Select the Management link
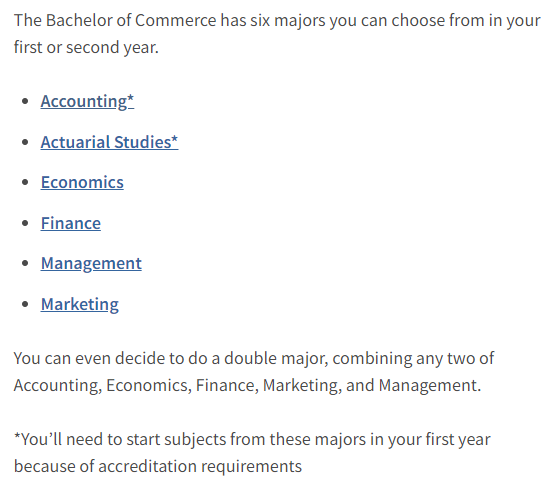 click(x=91, y=264)
